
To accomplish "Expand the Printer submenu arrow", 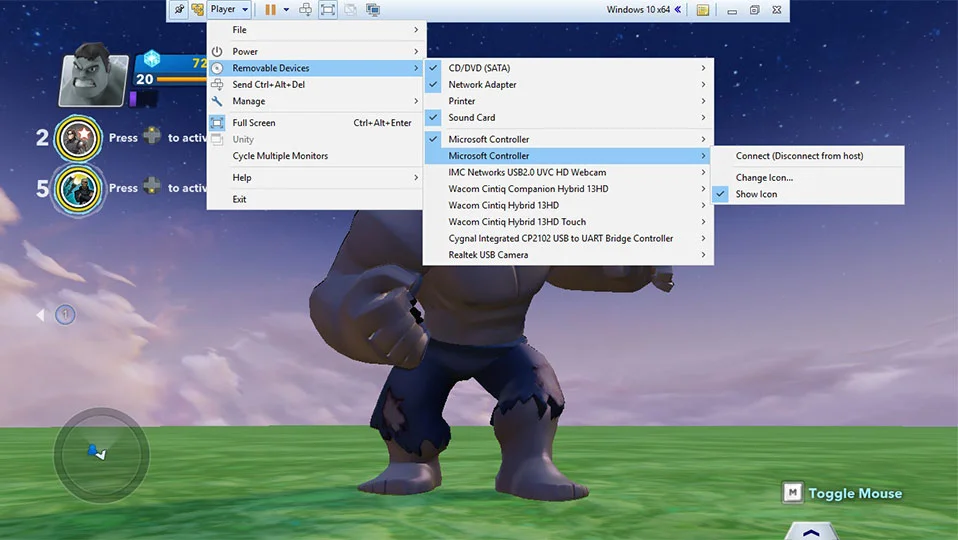I will point(704,101).
